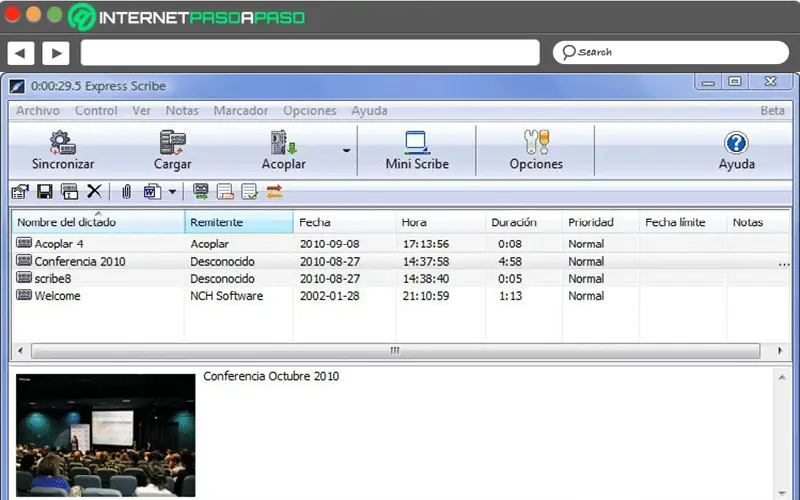Open the Opciones tools button
This screenshot has height=500, width=800.
click(536, 151)
